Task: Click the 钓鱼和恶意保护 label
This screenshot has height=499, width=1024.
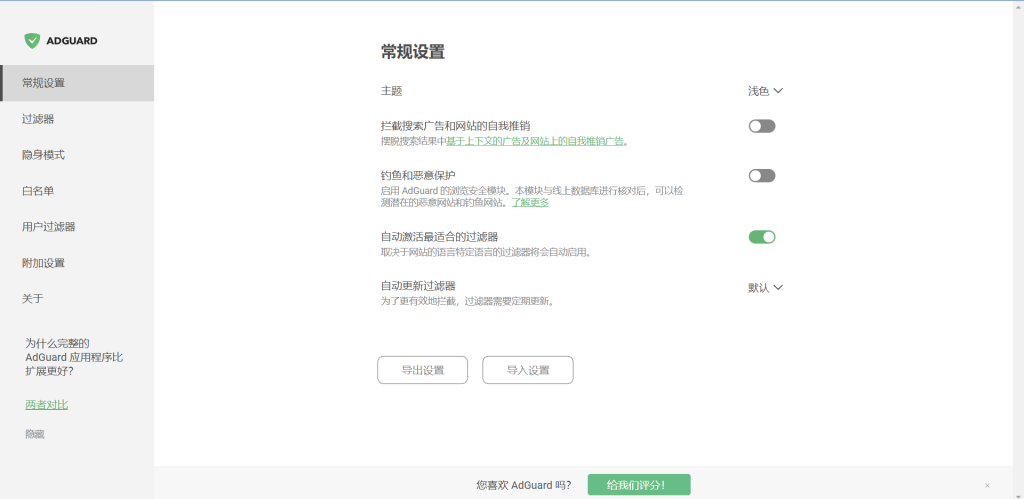Action: (x=418, y=175)
